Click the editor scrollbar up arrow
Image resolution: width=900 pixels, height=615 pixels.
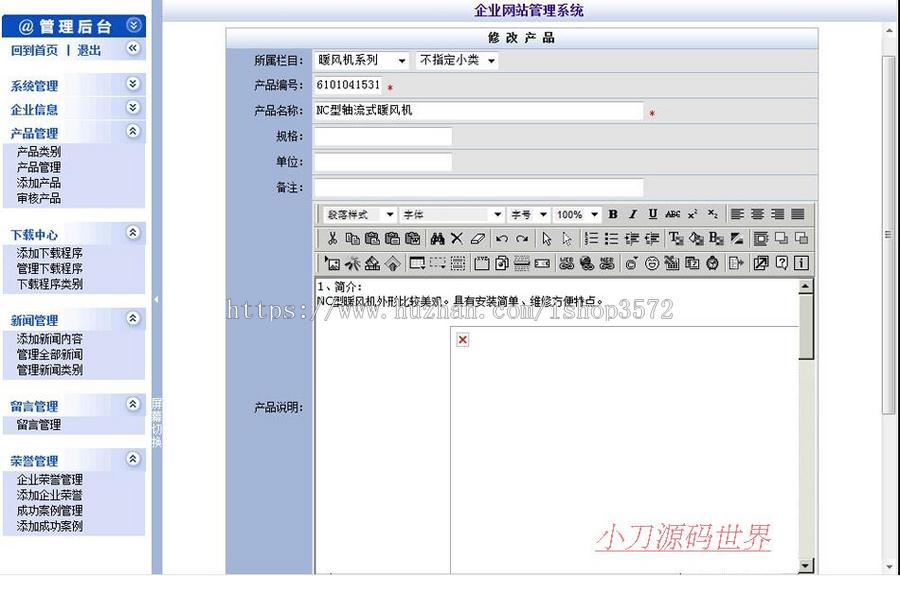[x=805, y=286]
